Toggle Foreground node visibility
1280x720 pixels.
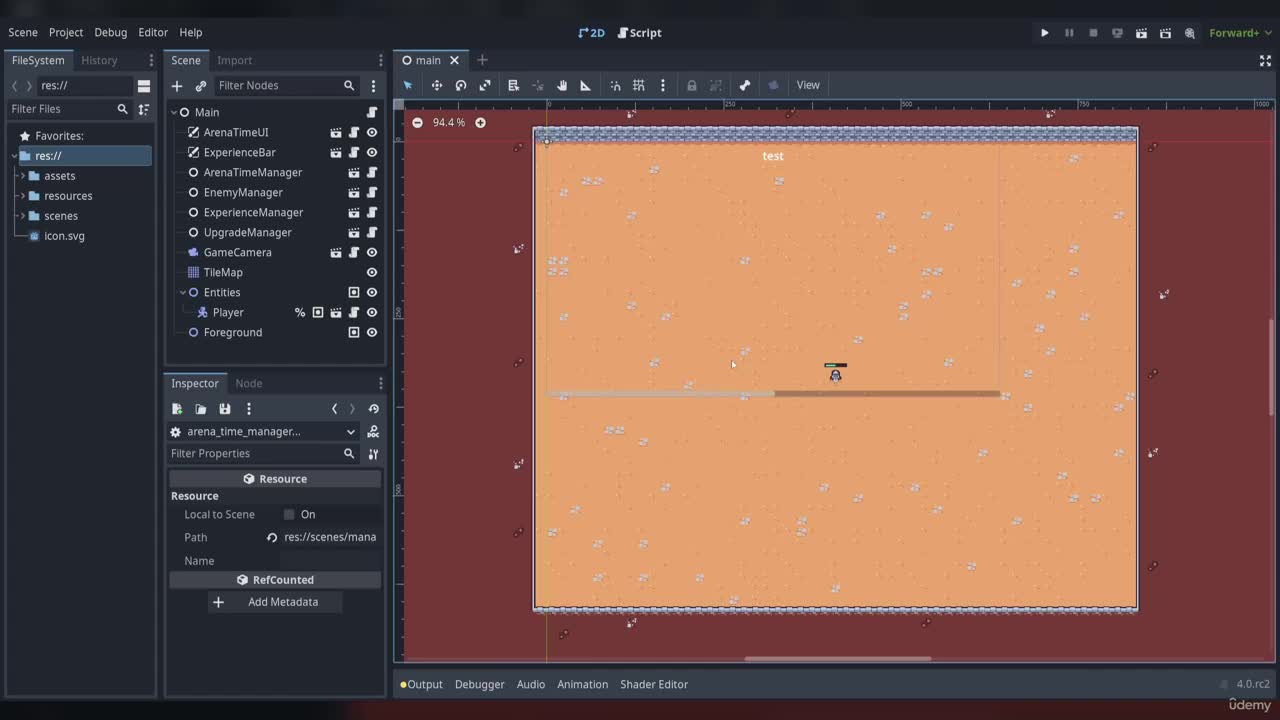(x=372, y=332)
